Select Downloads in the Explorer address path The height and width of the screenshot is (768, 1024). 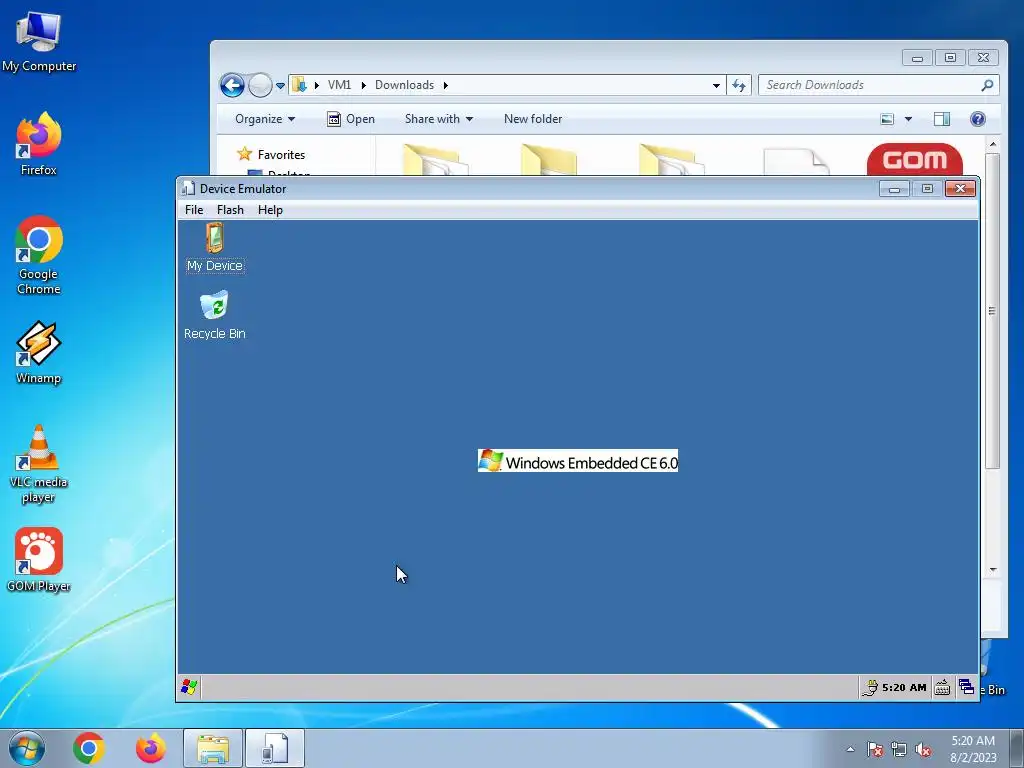(x=404, y=85)
